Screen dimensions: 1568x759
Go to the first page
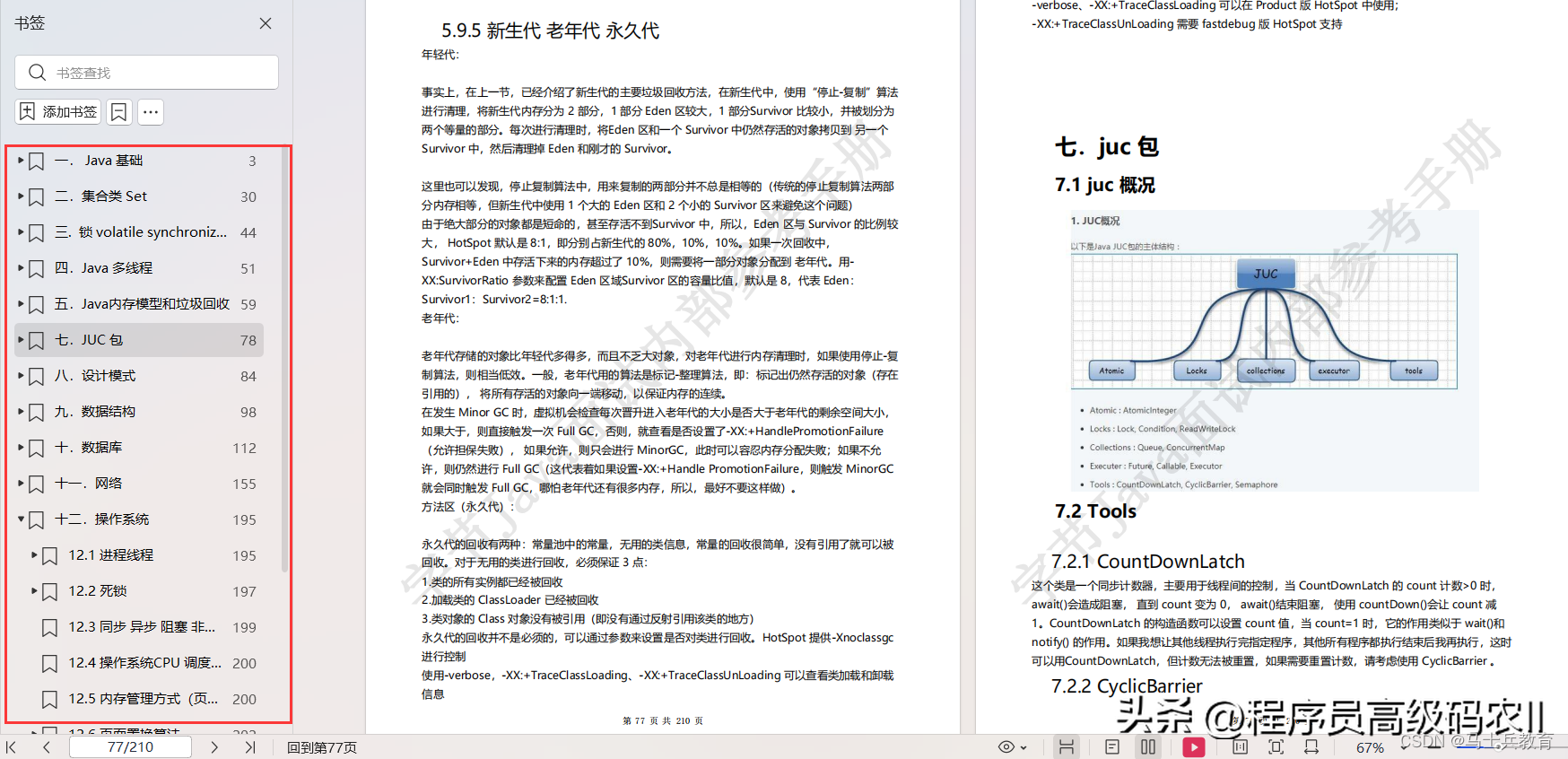12,747
